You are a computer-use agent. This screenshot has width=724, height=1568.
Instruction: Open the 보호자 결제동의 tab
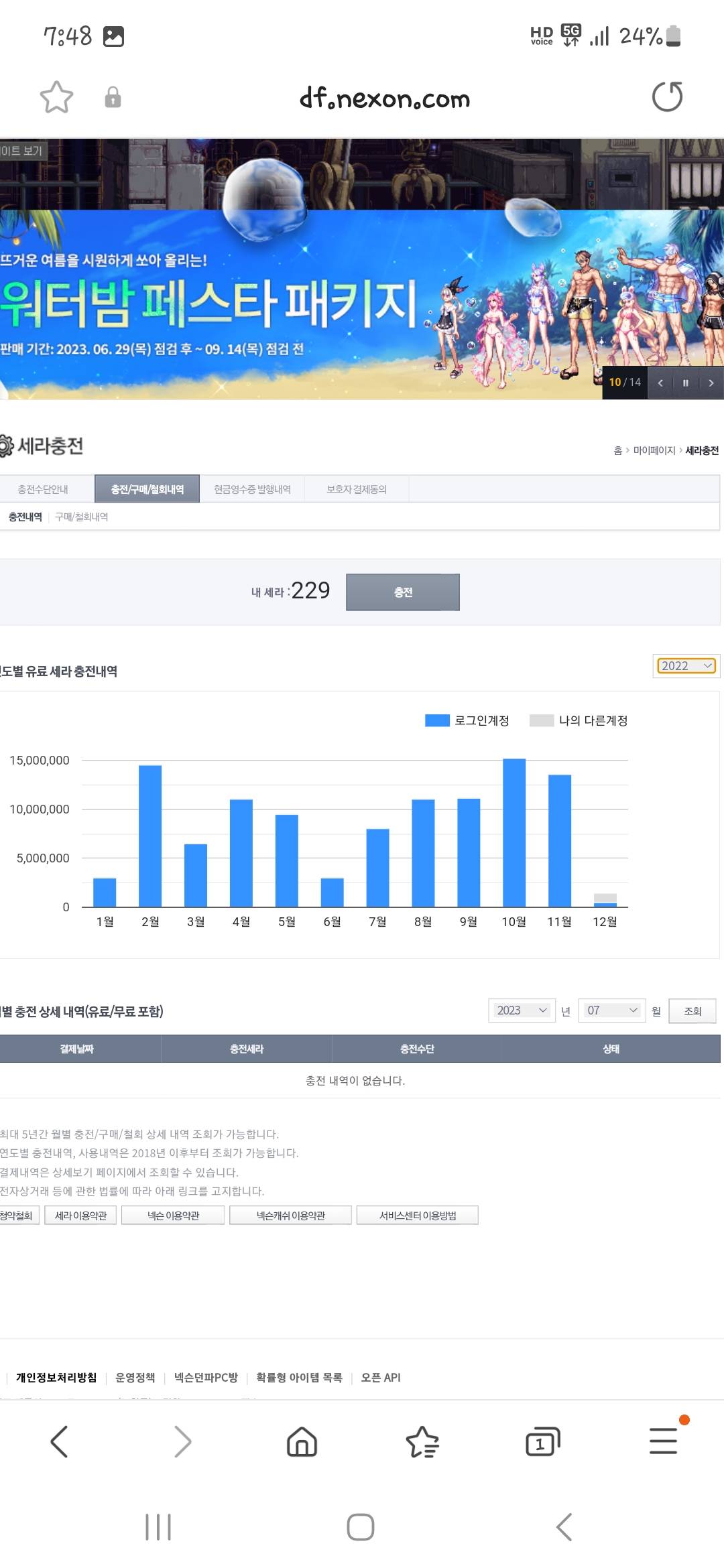coord(357,489)
